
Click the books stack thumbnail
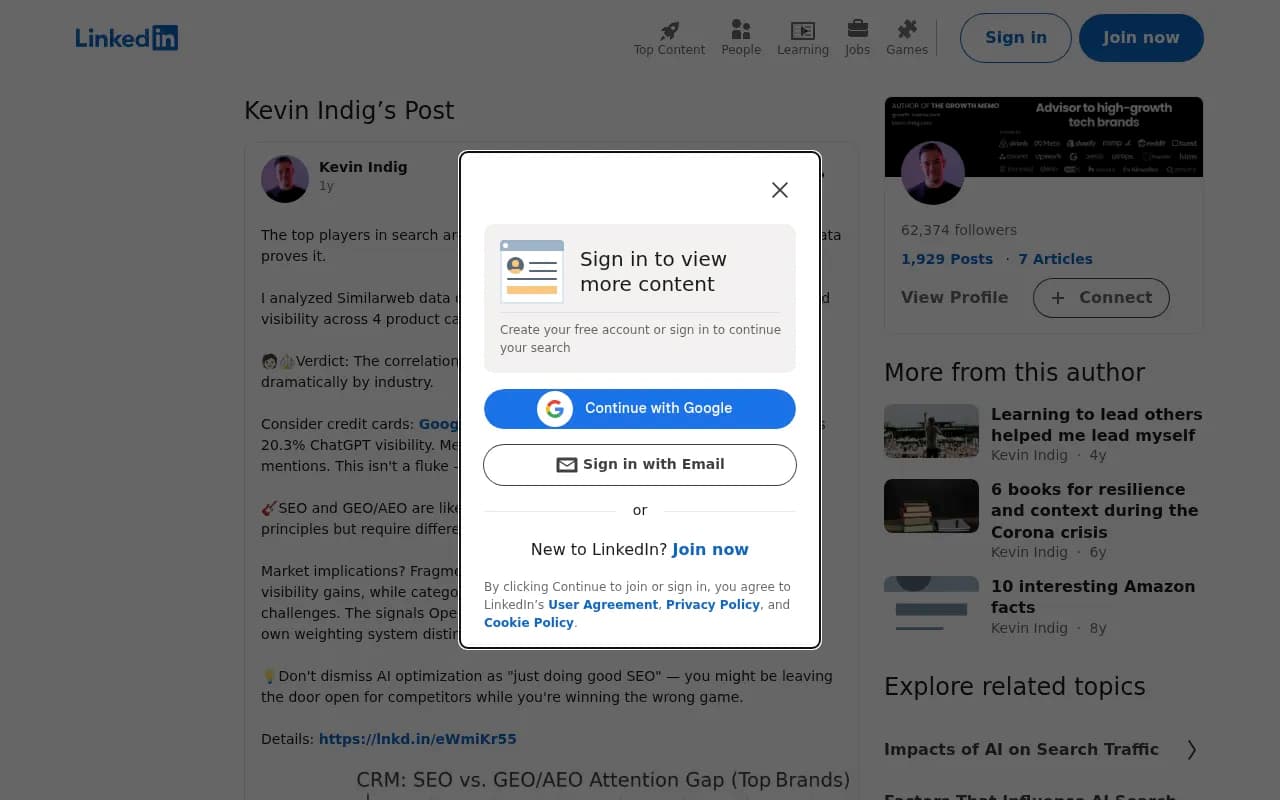pos(931,506)
